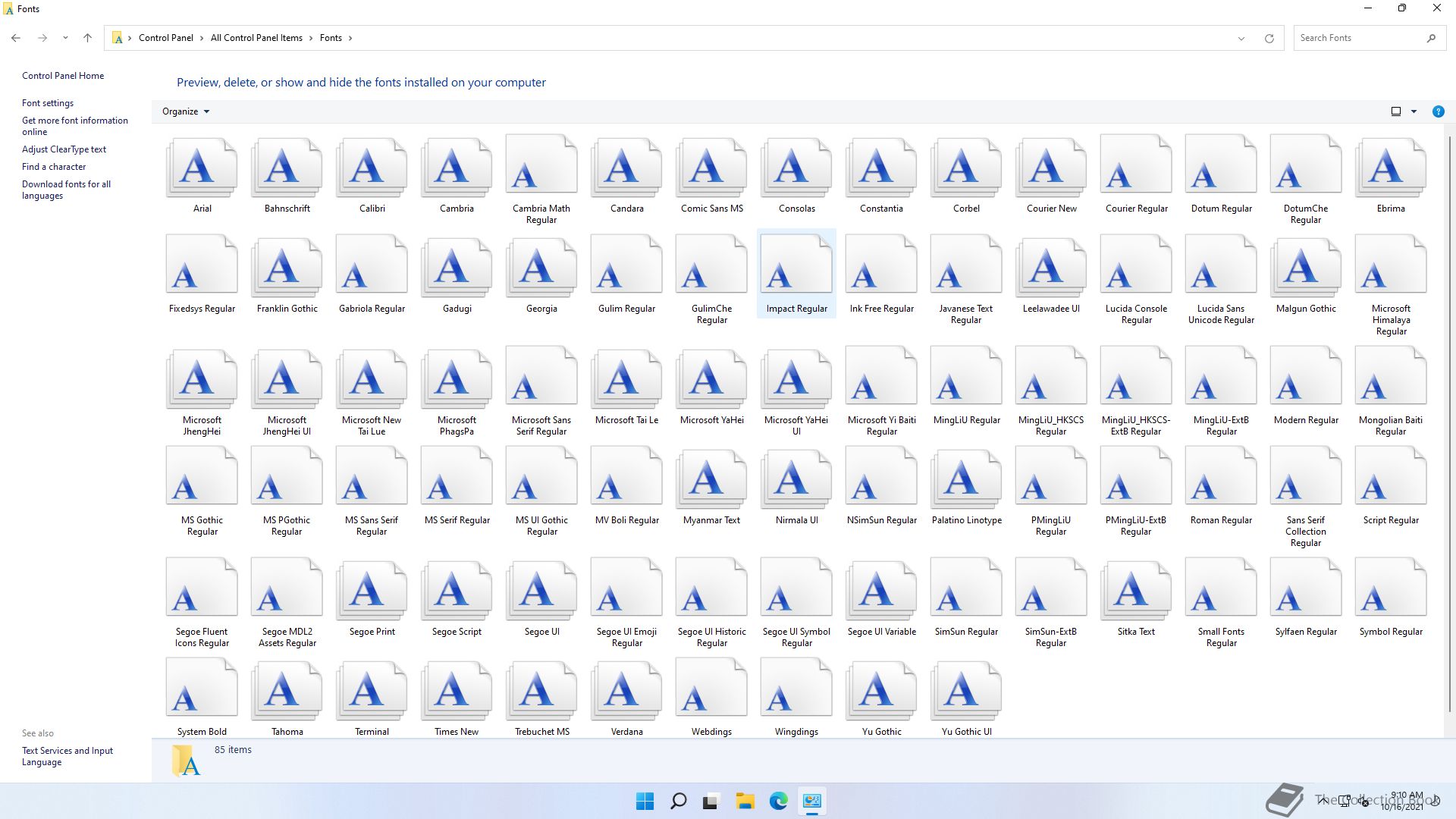Open Control Panel Home link
This screenshot has height=819, width=1456.
[x=63, y=76]
